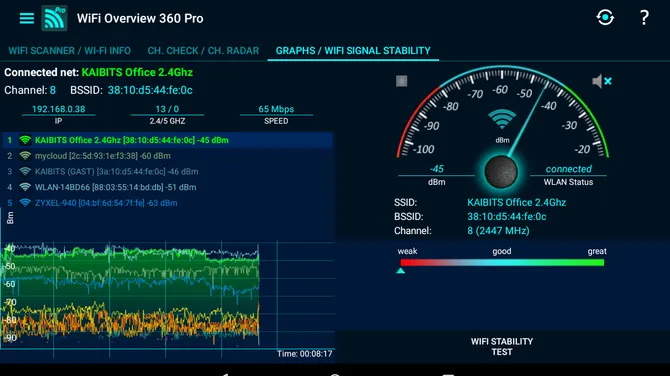This screenshot has width=670, height=376.
Task: Select the ZYXEL-940 network row
Action: 168,203
